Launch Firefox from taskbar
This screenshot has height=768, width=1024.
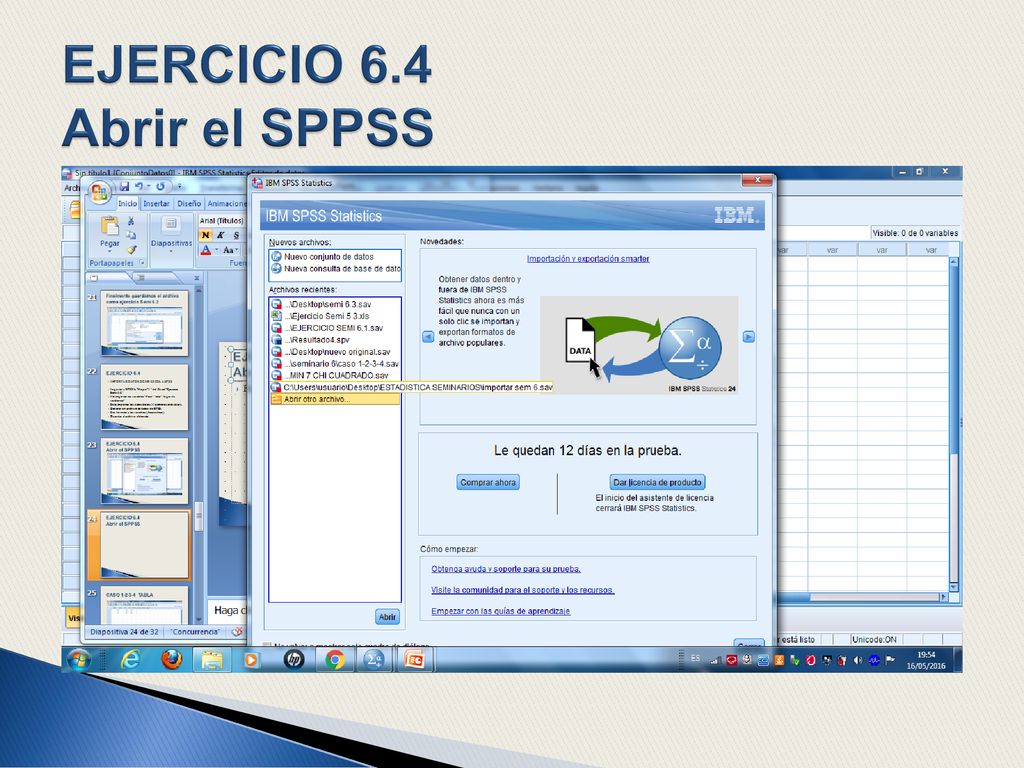click(x=172, y=660)
